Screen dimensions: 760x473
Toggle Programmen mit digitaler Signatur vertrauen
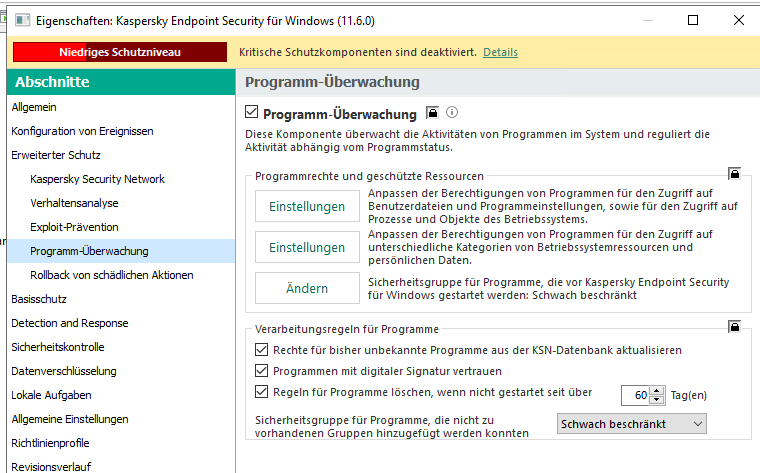[x=261, y=371]
